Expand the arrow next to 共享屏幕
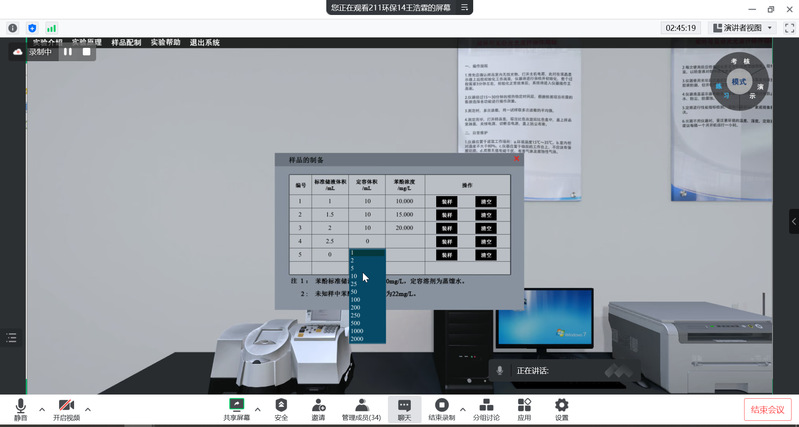This screenshot has height=427, width=799. pyautogui.click(x=258, y=409)
